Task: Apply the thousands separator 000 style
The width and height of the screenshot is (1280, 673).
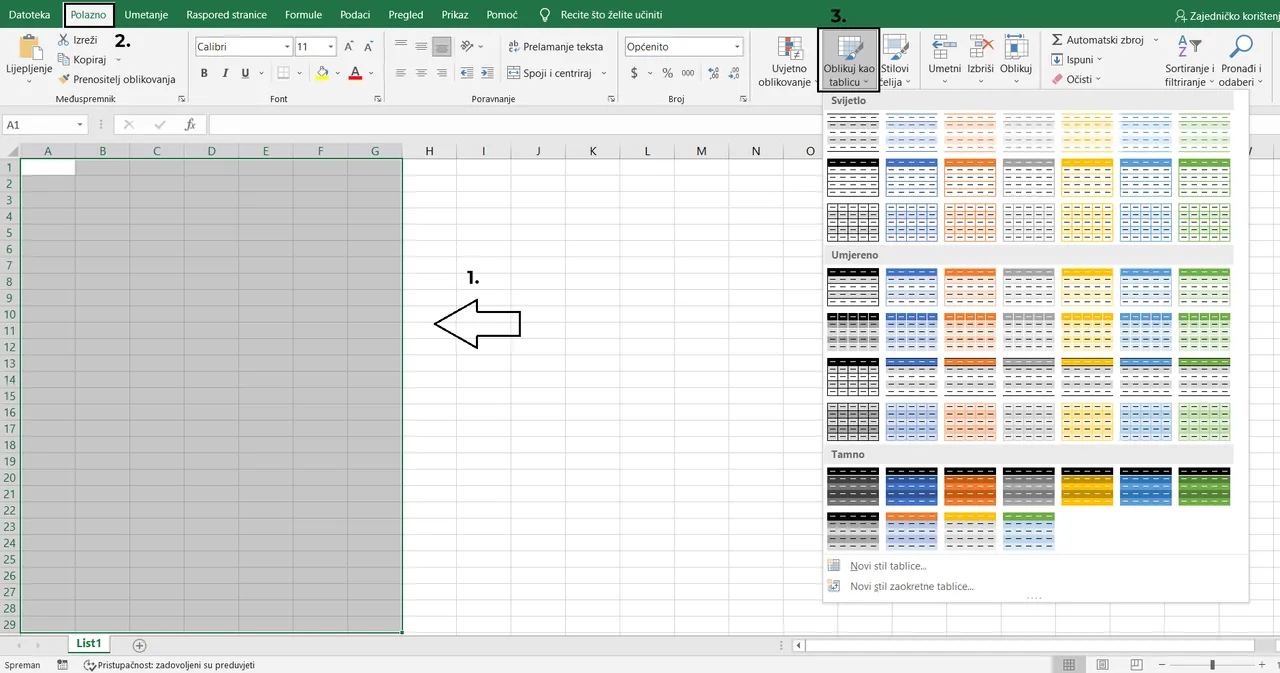Action: (688, 73)
